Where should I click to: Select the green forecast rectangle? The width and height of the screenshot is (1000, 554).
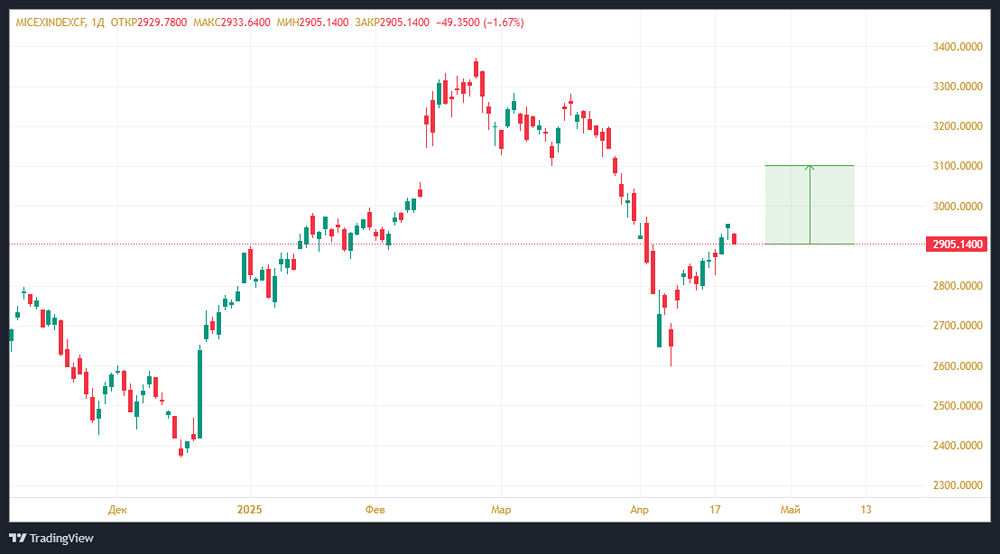coord(835,205)
